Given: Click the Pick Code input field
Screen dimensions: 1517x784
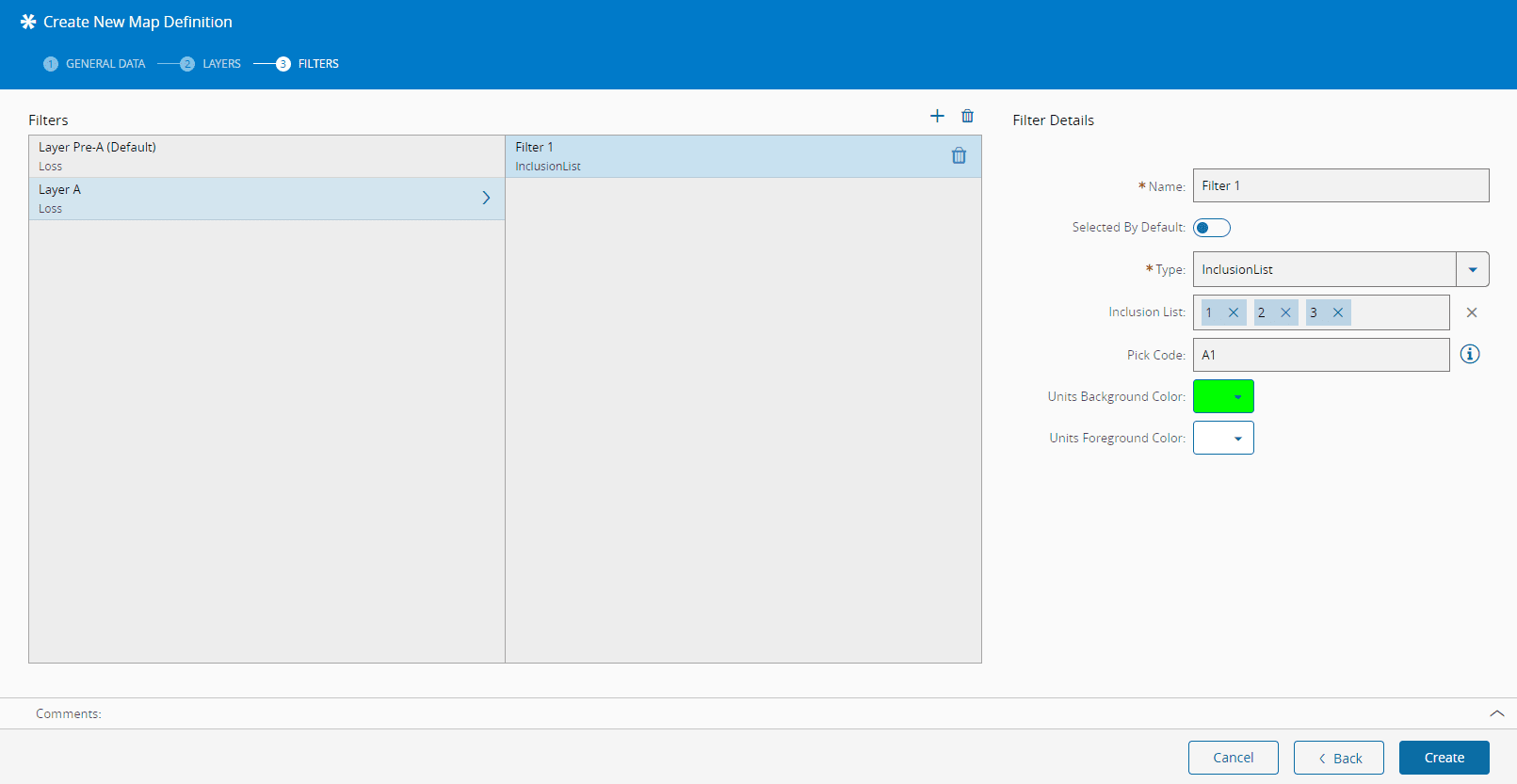Looking at the screenshot, I should click(1320, 355).
